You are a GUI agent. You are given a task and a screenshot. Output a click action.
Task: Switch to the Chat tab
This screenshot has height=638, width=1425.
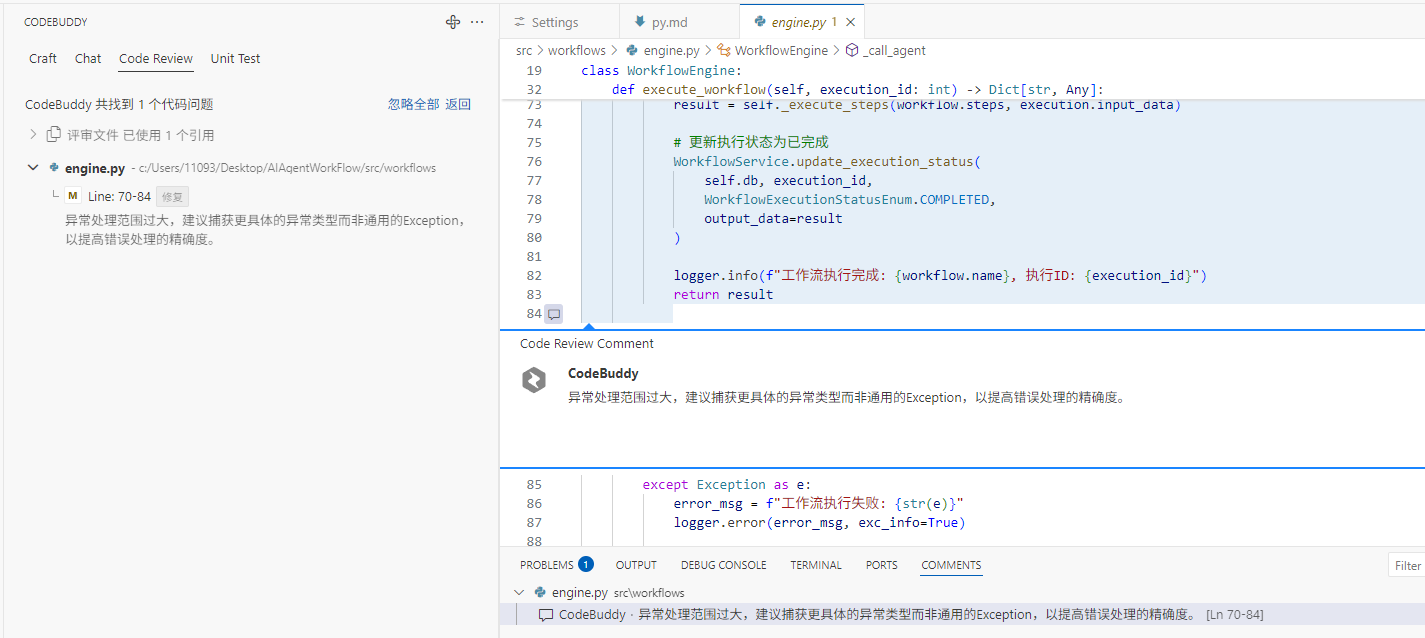(88, 58)
